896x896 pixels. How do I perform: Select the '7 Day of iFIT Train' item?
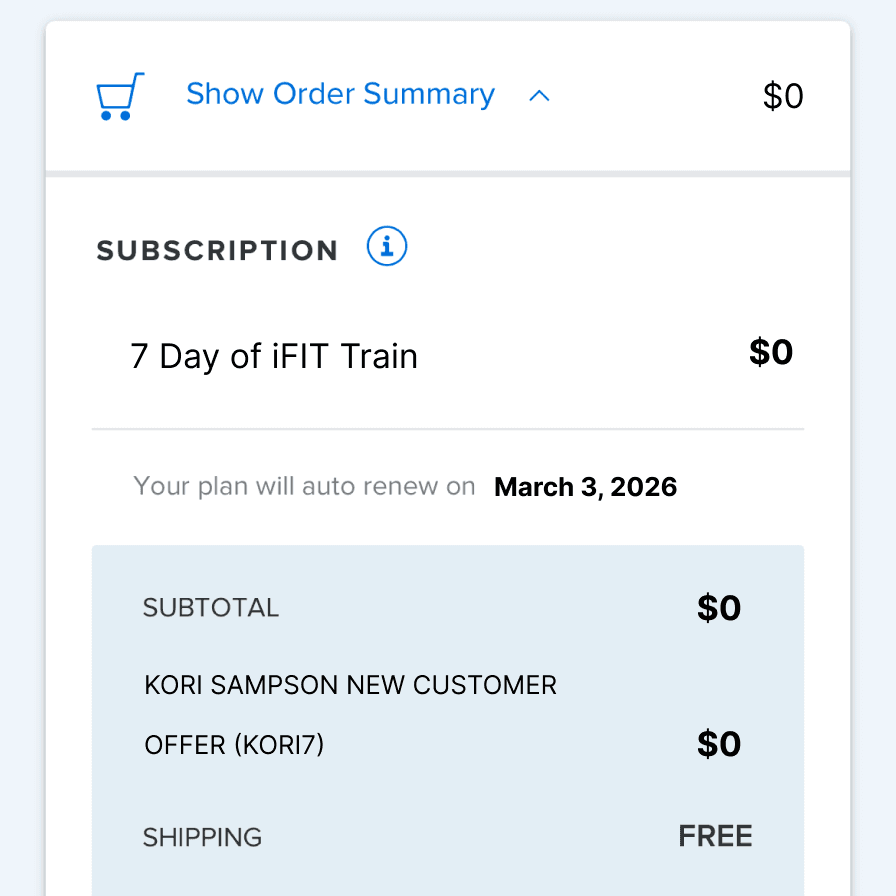[273, 356]
